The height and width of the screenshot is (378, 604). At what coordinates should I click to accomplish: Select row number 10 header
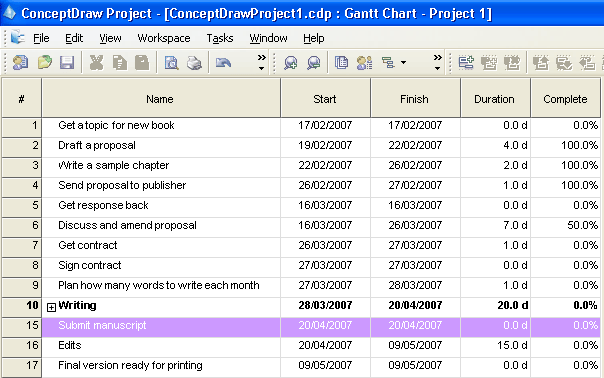click(22, 307)
